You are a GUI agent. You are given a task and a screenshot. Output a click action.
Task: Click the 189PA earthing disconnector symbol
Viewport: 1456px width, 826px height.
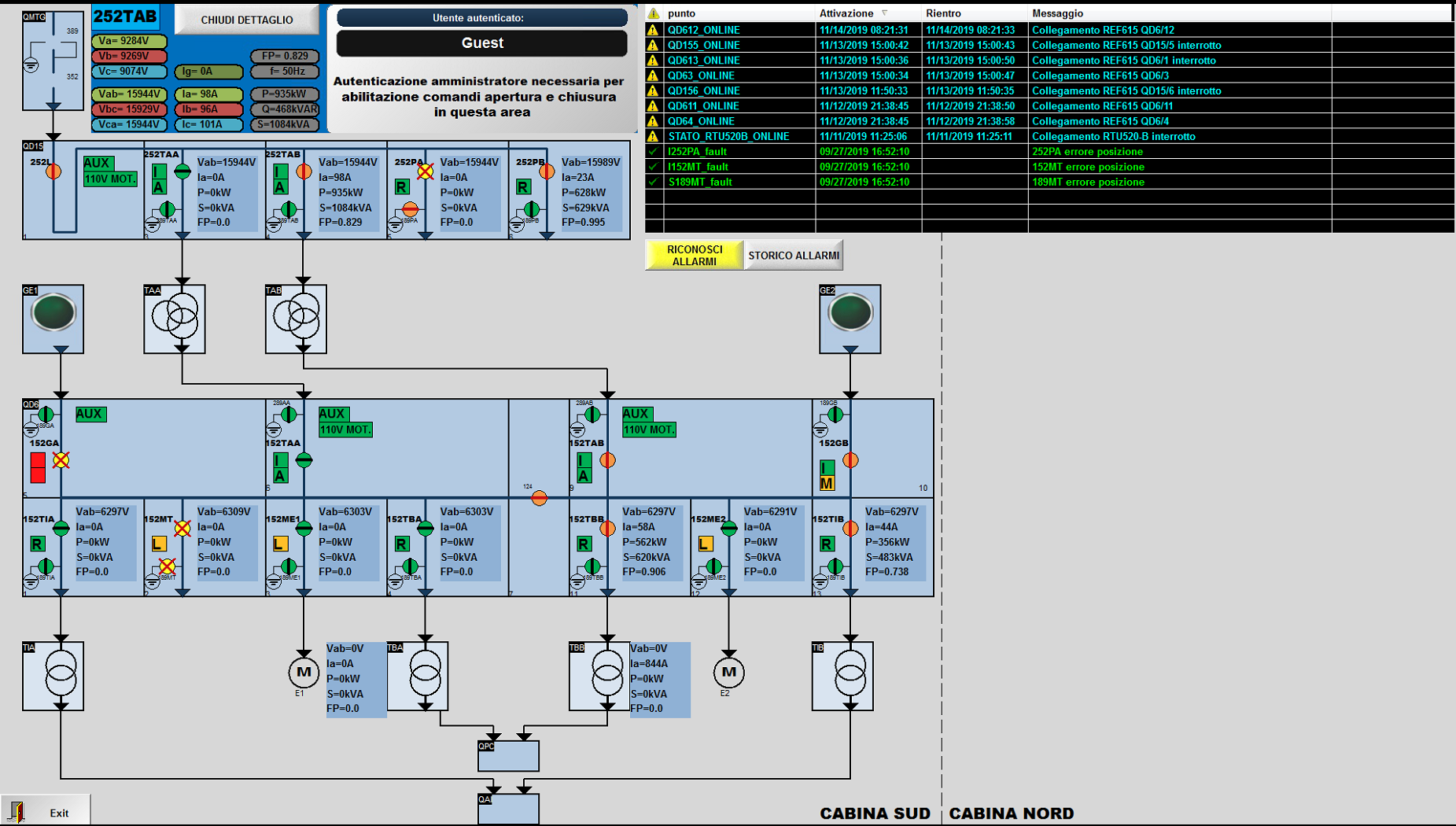410,209
